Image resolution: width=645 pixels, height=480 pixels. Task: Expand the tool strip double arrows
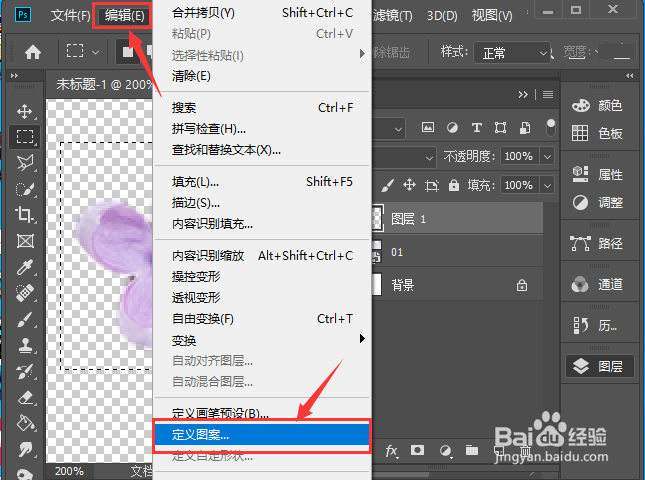(x=14, y=76)
